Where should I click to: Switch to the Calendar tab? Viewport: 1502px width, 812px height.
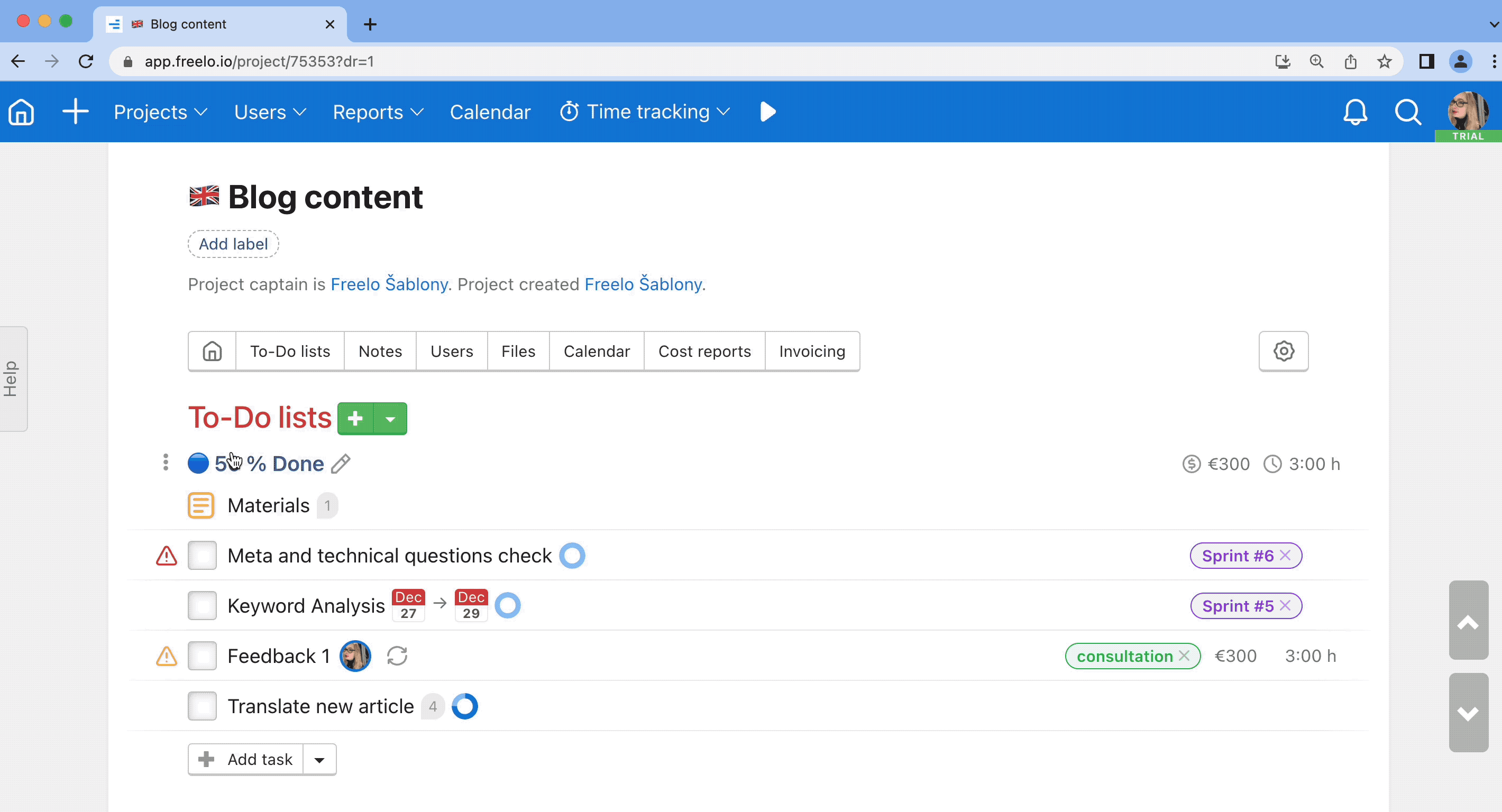[x=597, y=351]
